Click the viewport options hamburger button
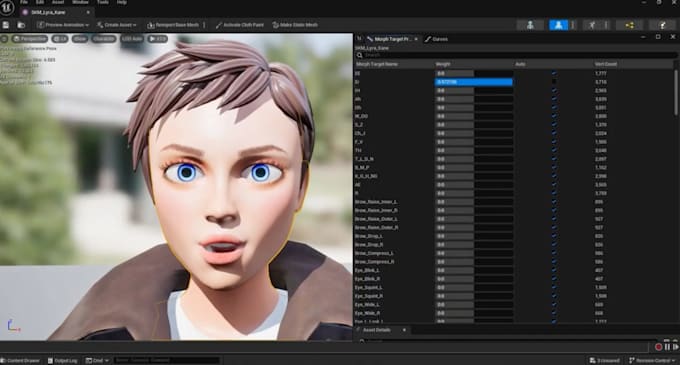The image size is (680, 365). [4, 39]
